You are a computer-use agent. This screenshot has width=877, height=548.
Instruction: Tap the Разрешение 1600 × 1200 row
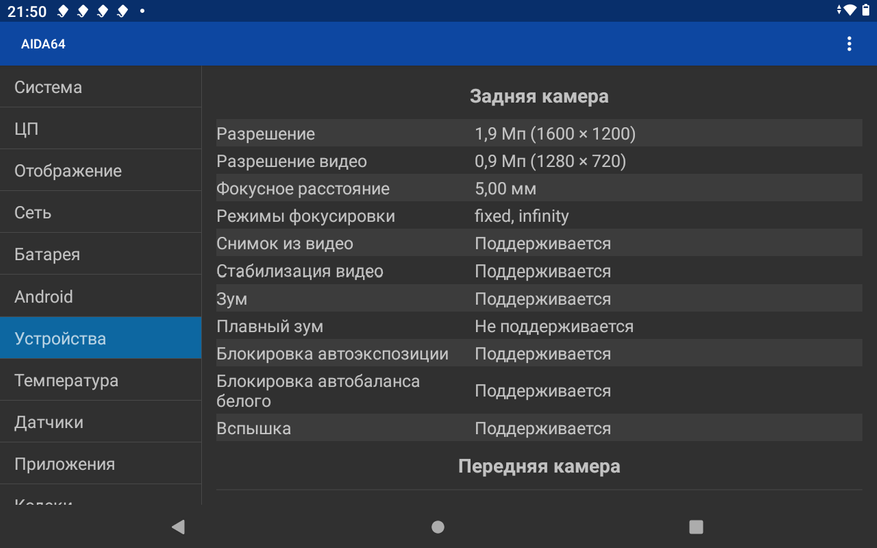coord(539,133)
